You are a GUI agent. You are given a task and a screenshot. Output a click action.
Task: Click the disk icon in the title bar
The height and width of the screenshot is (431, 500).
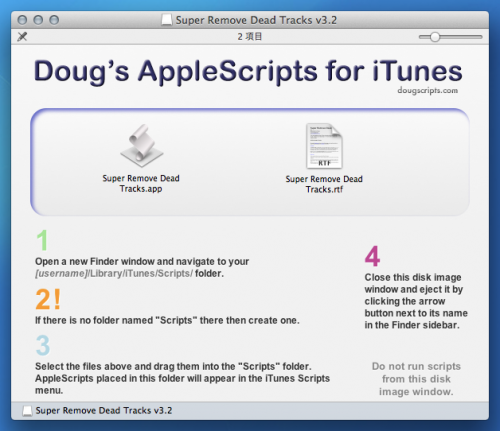click(x=167, y=20)
